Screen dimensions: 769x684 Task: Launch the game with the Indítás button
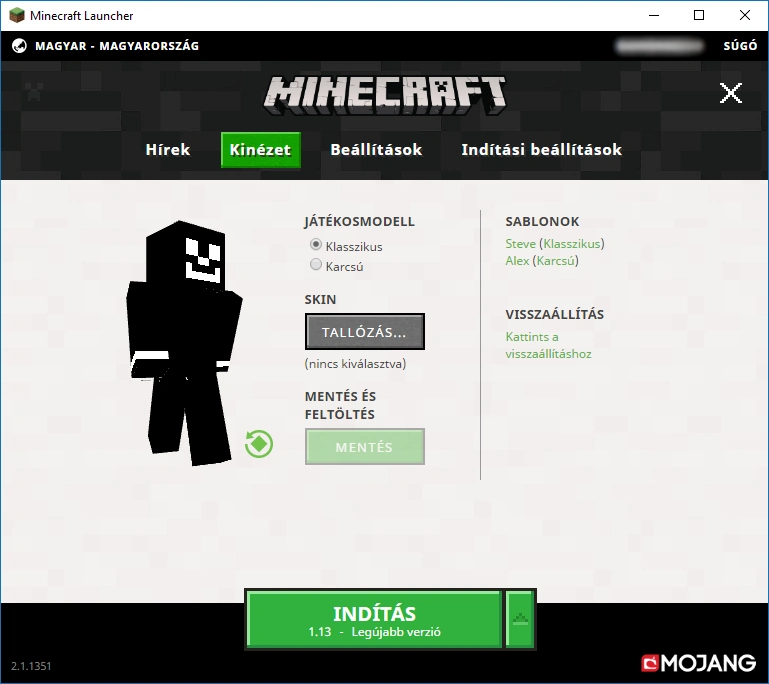pos(374,620)
